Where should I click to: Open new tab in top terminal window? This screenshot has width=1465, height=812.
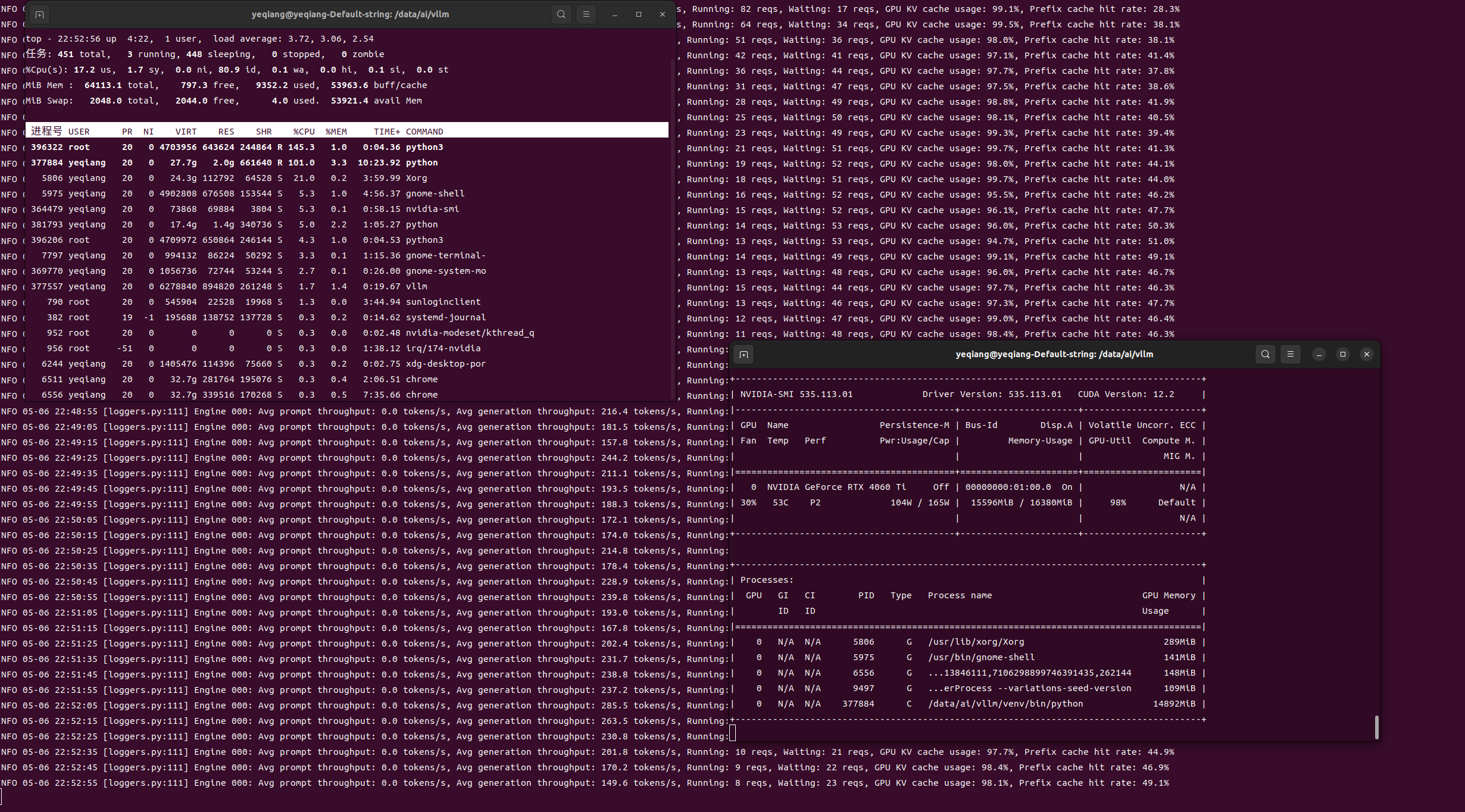click(x=39, y=14)
